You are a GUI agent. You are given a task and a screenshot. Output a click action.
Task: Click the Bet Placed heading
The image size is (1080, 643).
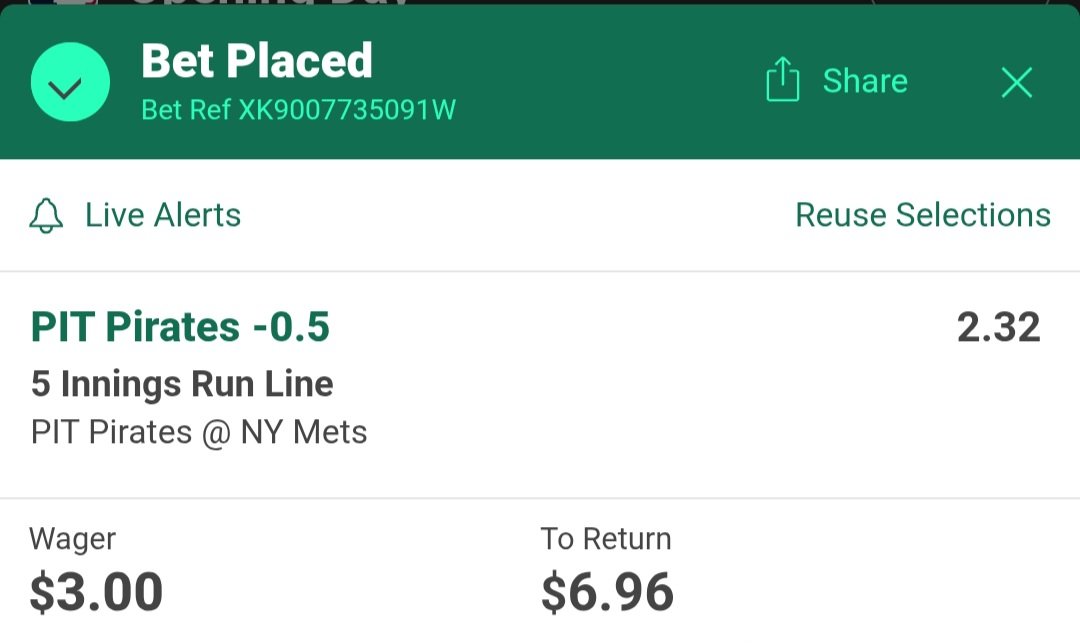(x=257, y=62)
